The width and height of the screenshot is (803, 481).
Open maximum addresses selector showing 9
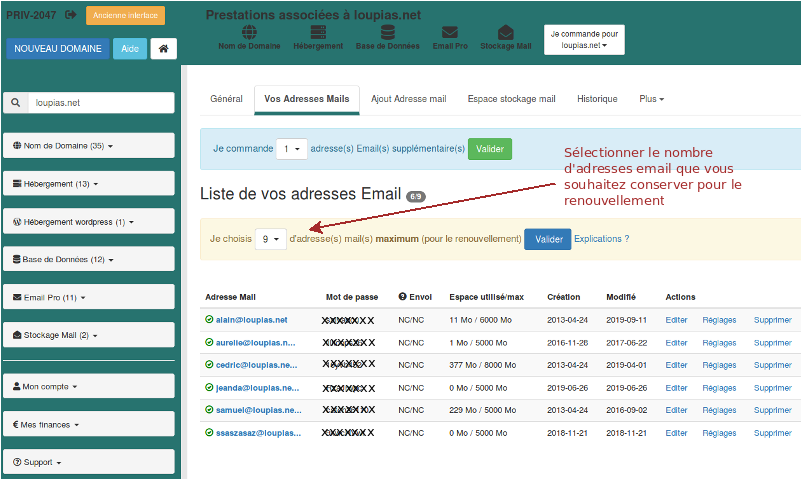pos(270,239)
